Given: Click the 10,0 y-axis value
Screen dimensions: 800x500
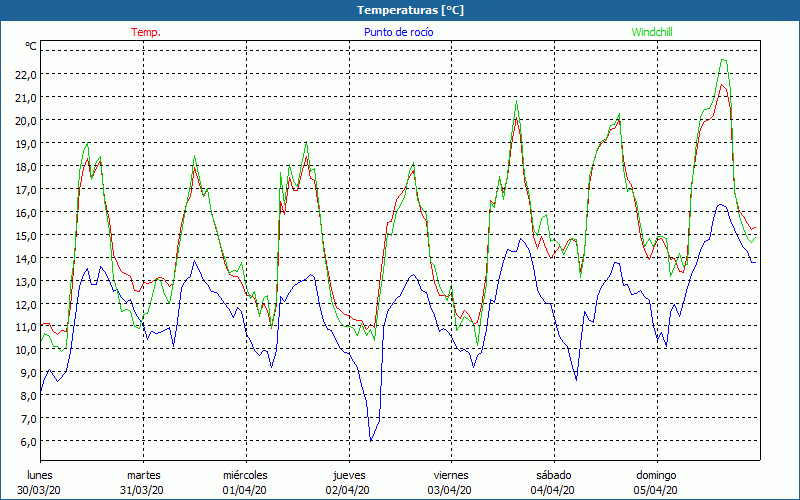Looking at the screenshot, I should [27, 349].
